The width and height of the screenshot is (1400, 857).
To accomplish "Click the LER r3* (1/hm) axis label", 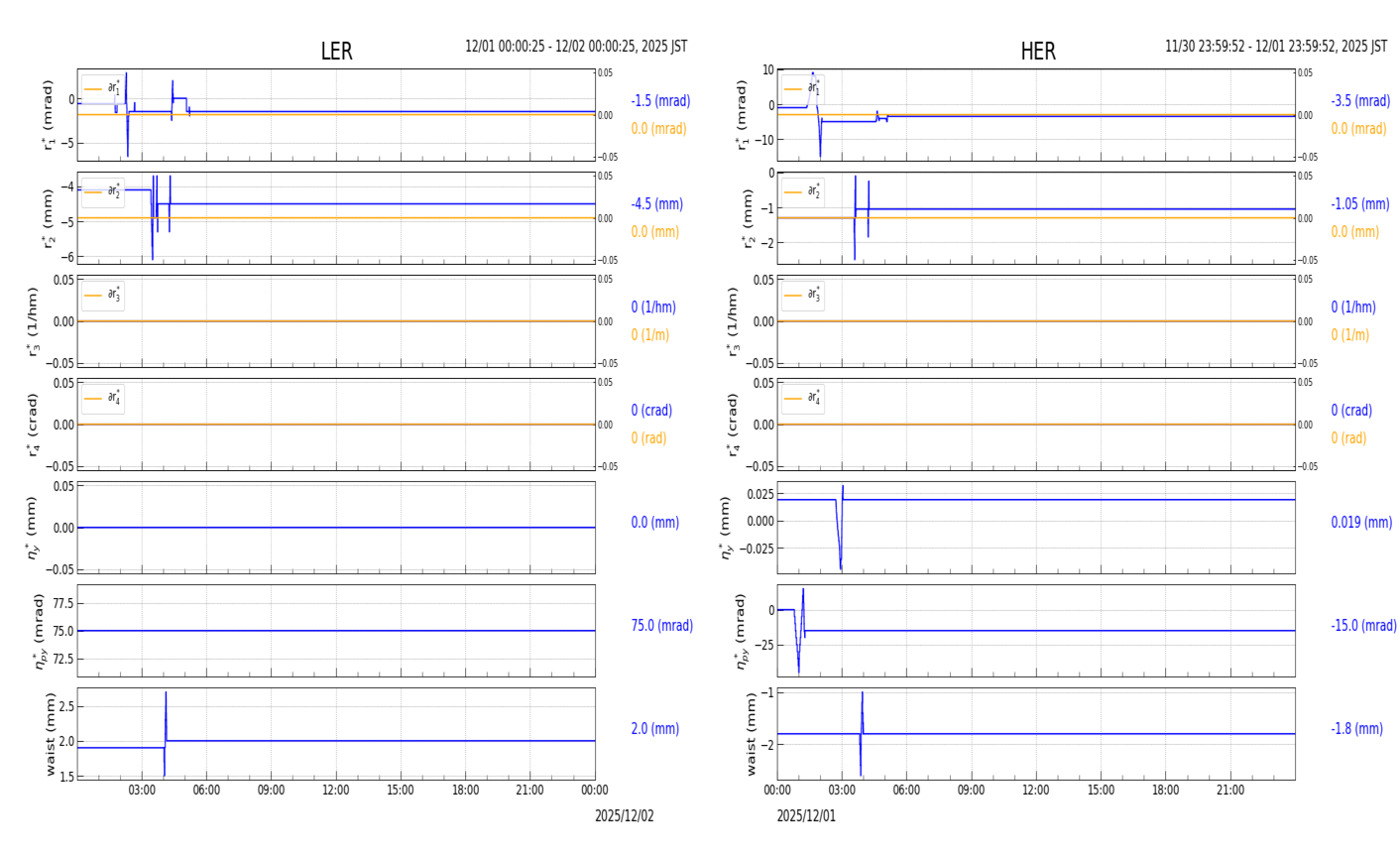I will coord(33,321).
